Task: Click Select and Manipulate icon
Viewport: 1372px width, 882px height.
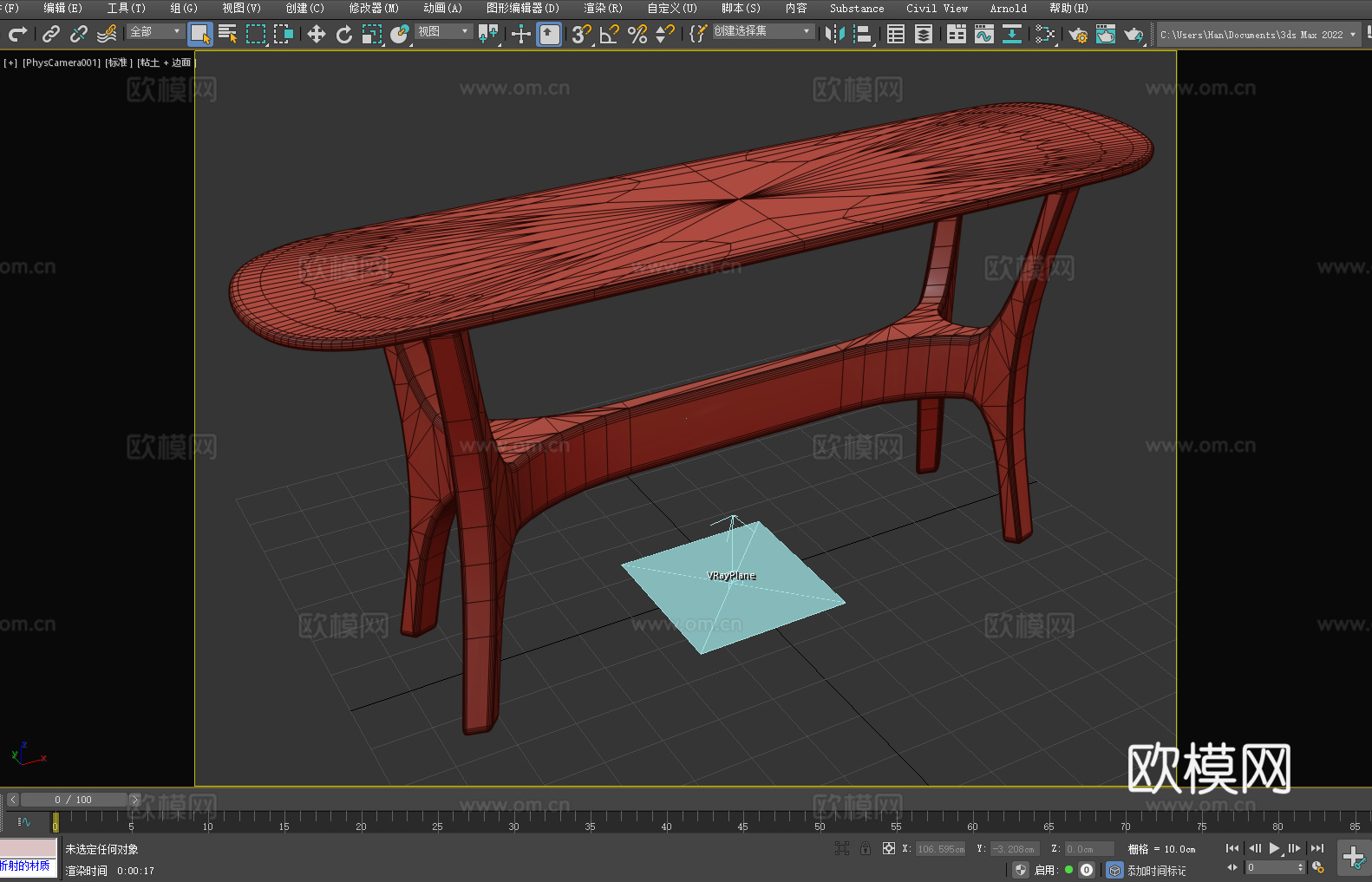Action: coord(521,34)
